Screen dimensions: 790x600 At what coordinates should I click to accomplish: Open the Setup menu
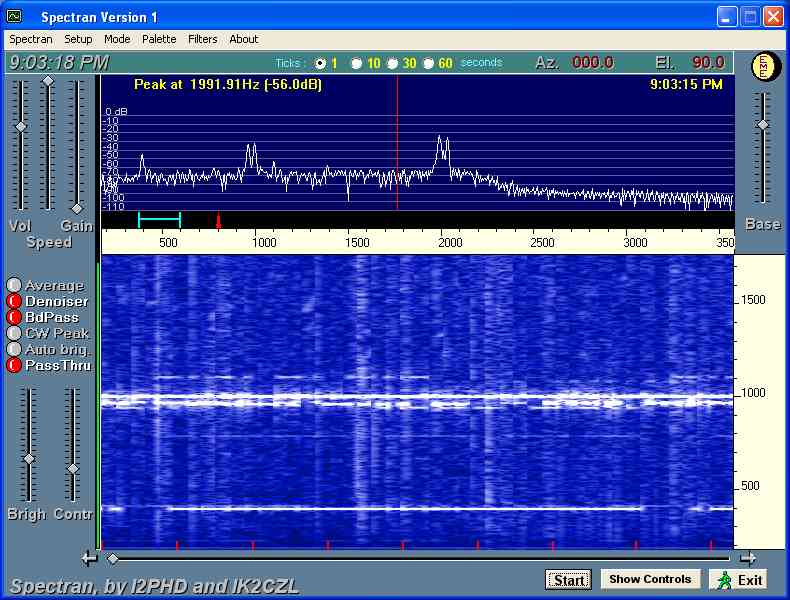[78, 39]
